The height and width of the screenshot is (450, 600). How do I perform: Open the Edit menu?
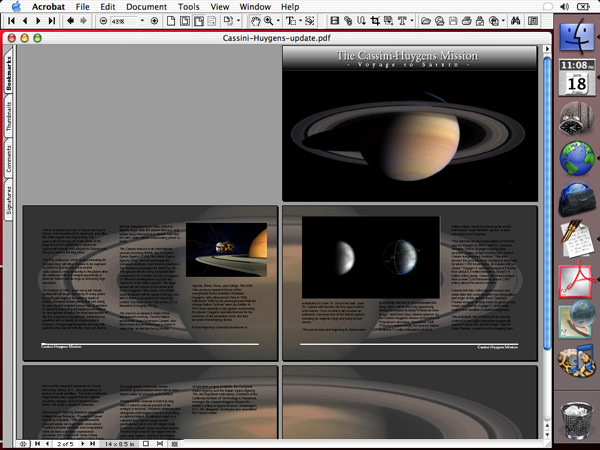tap(108, 7)
